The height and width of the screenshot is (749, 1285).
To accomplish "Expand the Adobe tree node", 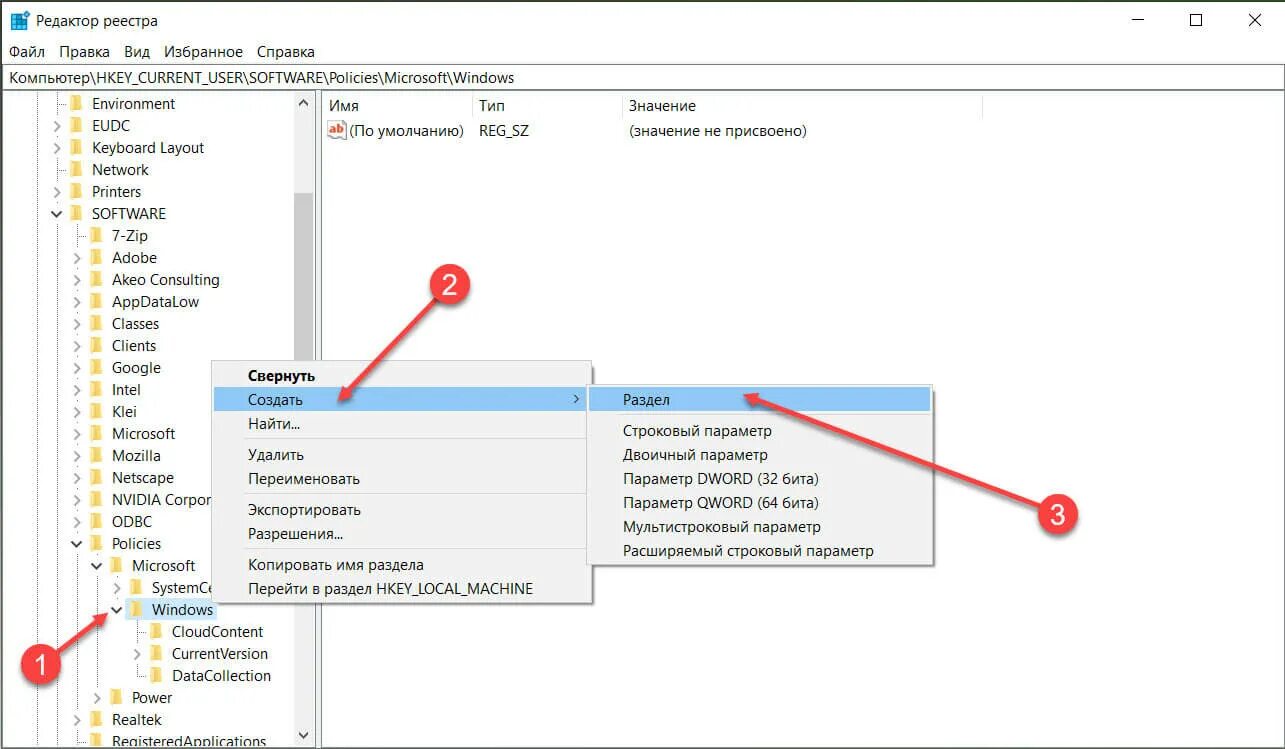I will pos(77,258).
